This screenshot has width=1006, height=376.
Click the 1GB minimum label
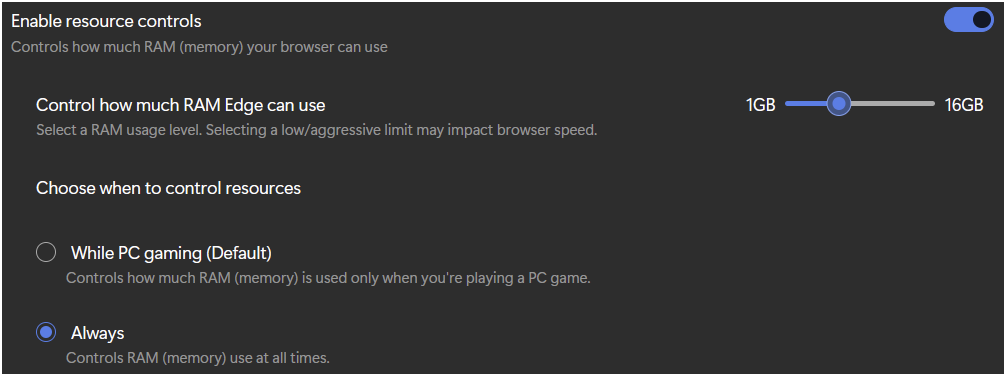[x=760, y=105]
